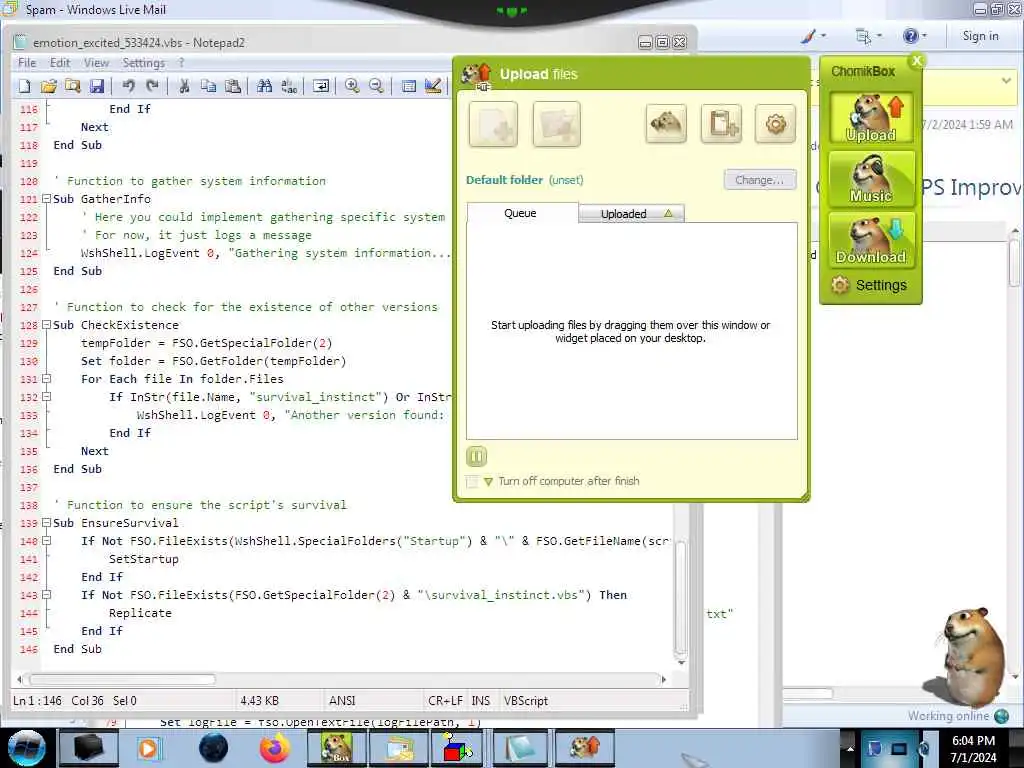Collapse the EnsureSurvival sub fold marker
Screen dimensions: 1024x768
pyautogui.click(x=46, y=522)
